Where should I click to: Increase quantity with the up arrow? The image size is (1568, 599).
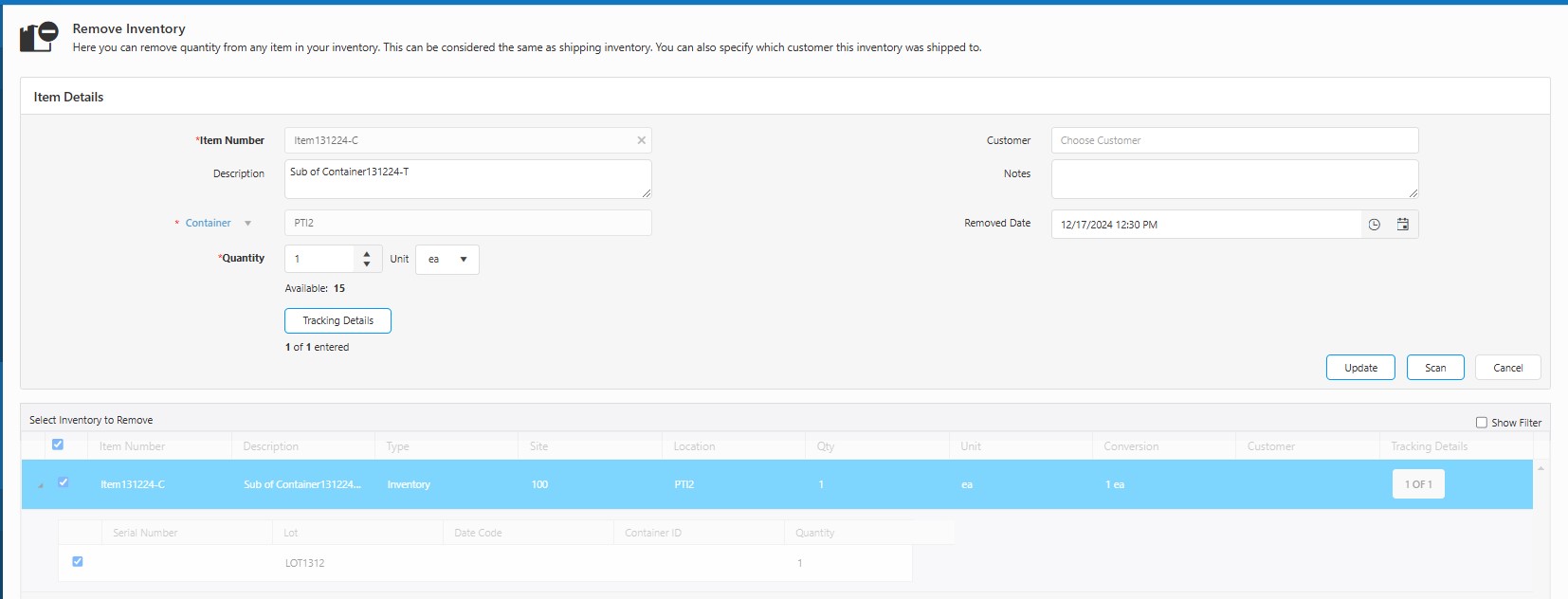click(367, 254)
